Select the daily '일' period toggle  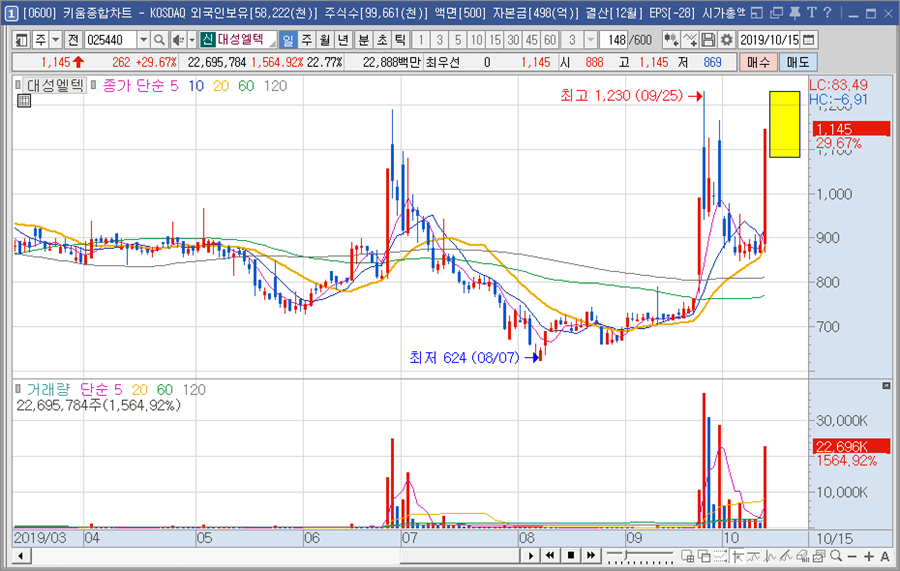click(288, 40)
